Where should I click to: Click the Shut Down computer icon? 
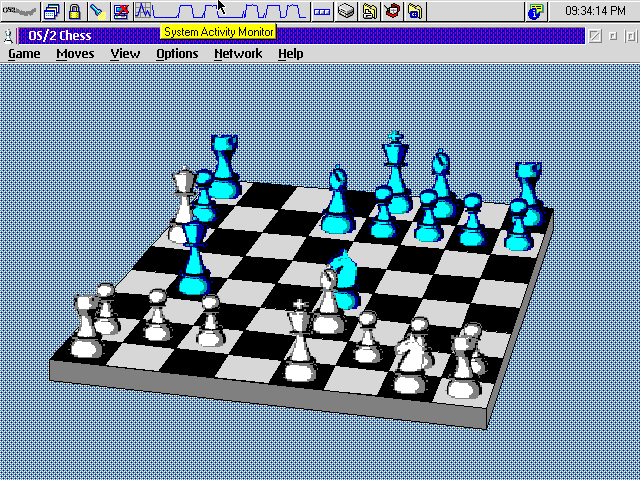point(121,11)
